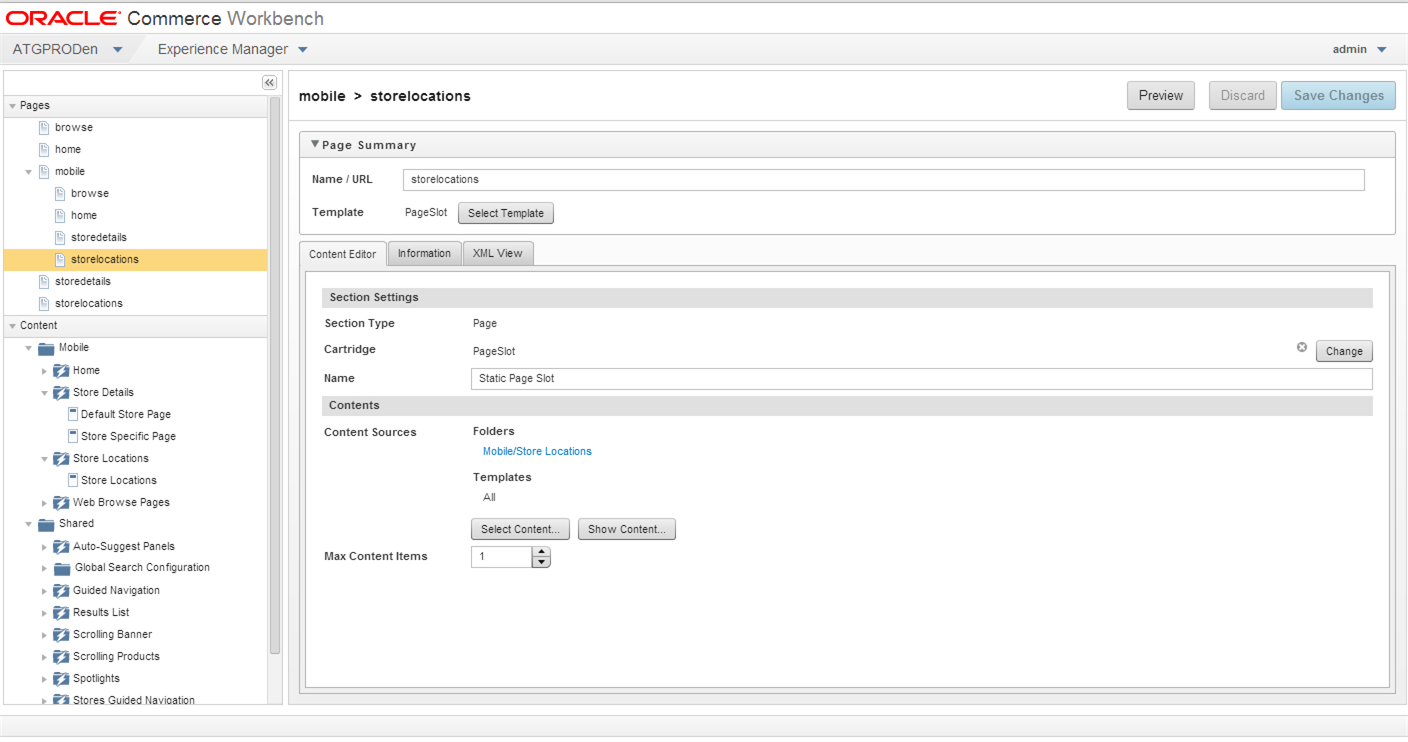Increase Max Content Items with up arrow
The image size is (1408, 742).
pos(541,551)
